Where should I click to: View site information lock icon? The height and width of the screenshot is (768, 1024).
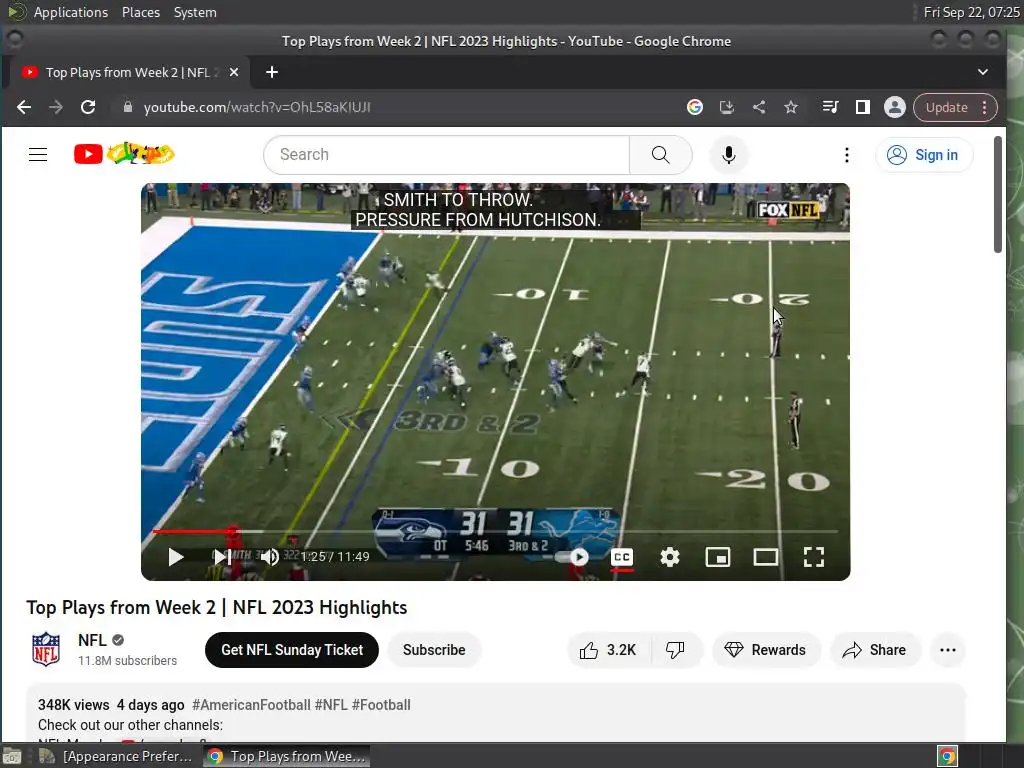point(128,107)
